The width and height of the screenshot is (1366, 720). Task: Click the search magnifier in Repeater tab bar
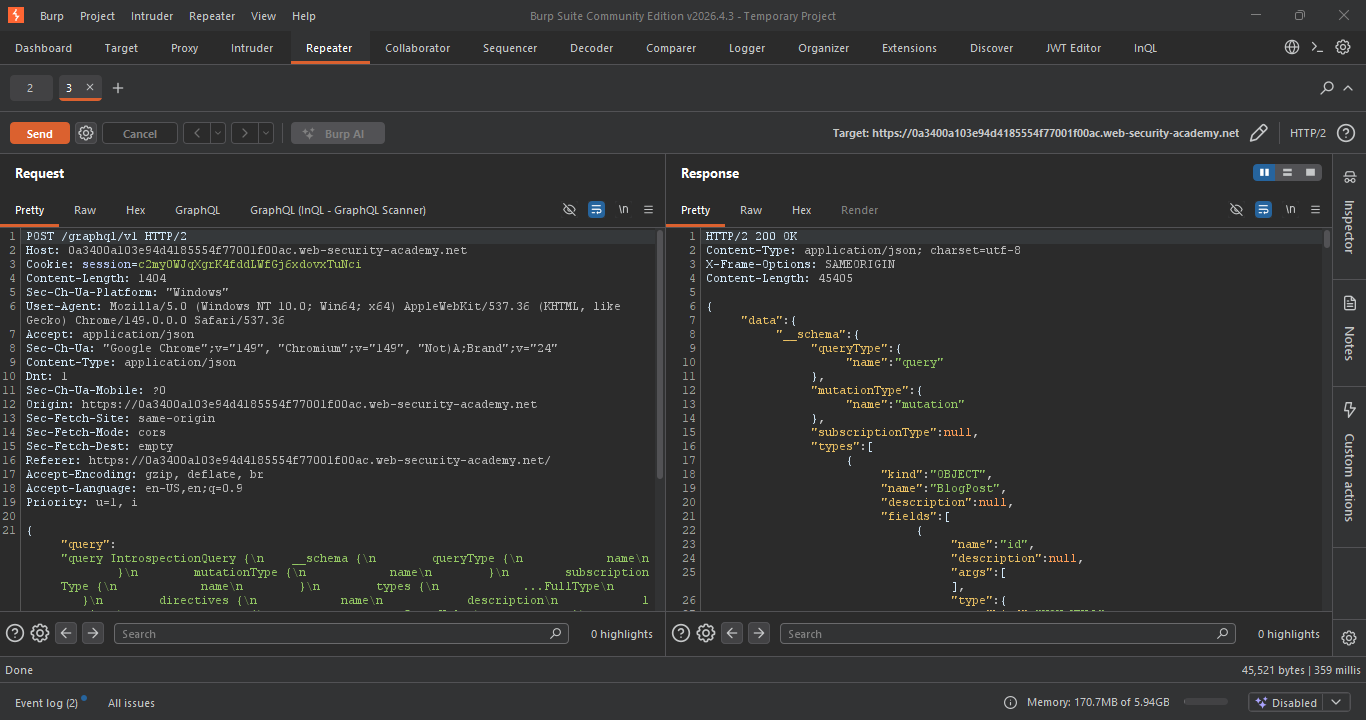1327,88
